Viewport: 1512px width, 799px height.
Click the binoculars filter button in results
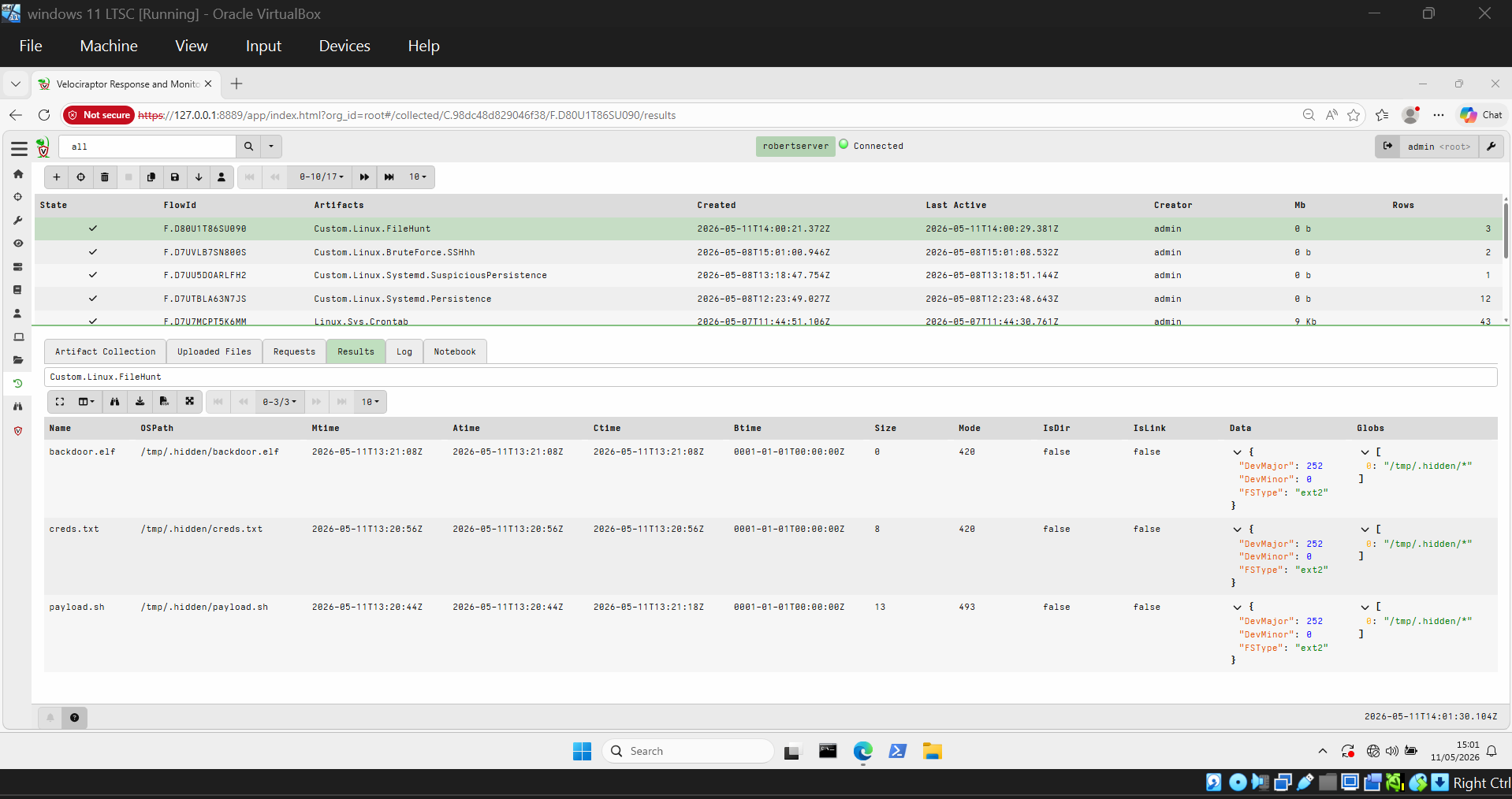tap(115, 402)
